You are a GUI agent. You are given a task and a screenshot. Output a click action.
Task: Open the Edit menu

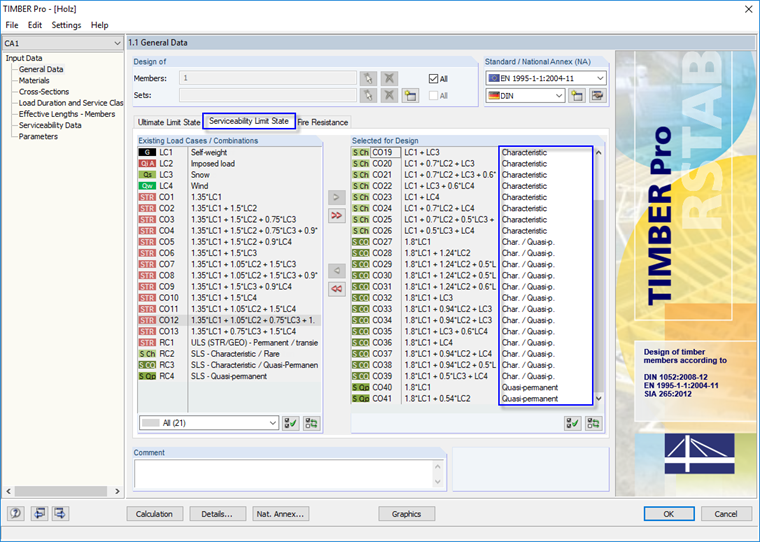coord(34,25)
